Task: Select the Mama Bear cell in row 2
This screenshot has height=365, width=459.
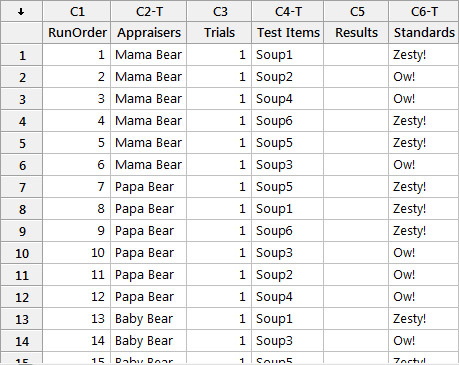Action: [149, 77]
